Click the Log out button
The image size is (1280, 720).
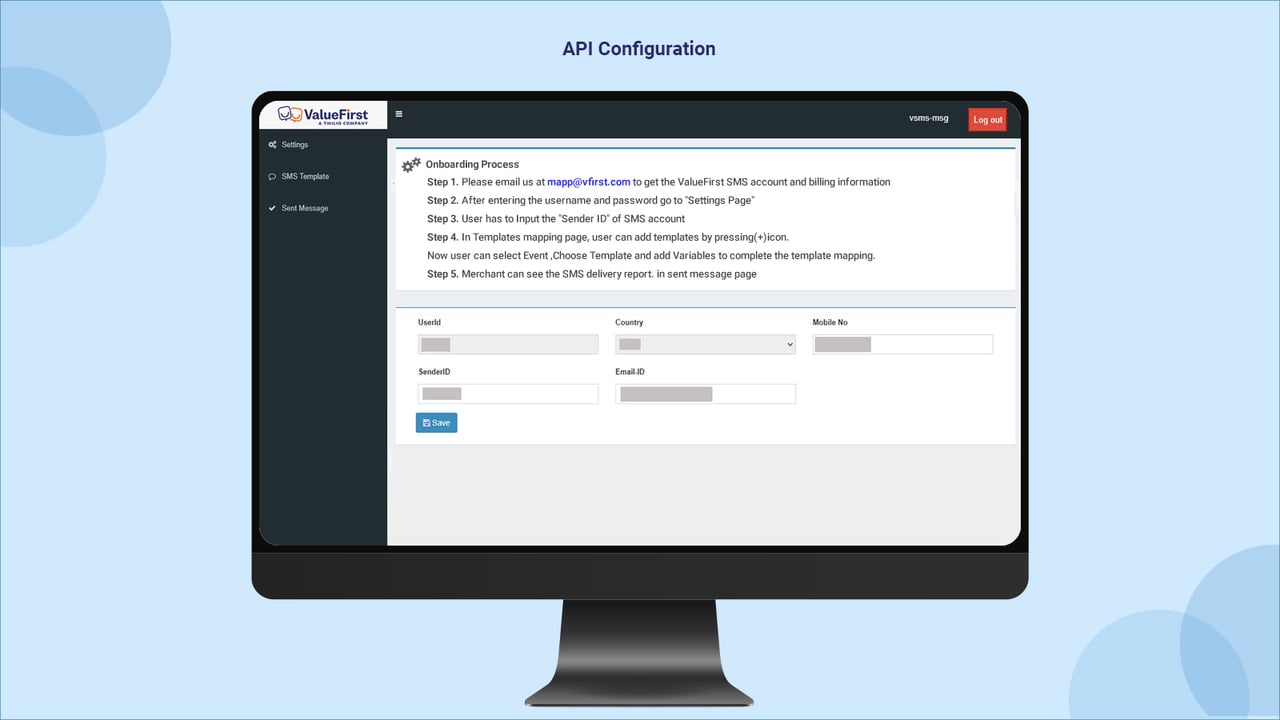pyautogui.click(x=987, y=119)
